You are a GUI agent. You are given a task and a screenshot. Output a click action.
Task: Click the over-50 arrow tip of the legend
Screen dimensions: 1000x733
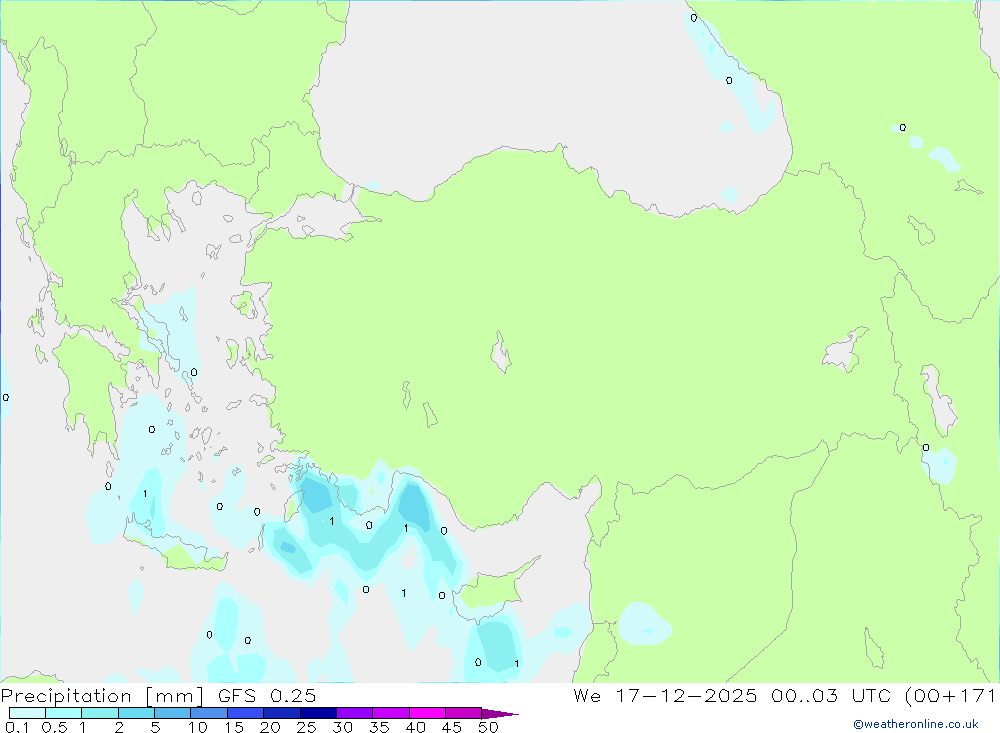point(500,714)
